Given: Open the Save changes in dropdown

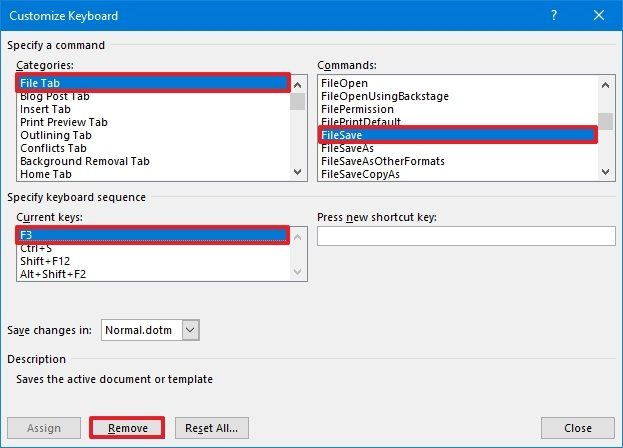Looking at the screenshot, I should [190, 330].
